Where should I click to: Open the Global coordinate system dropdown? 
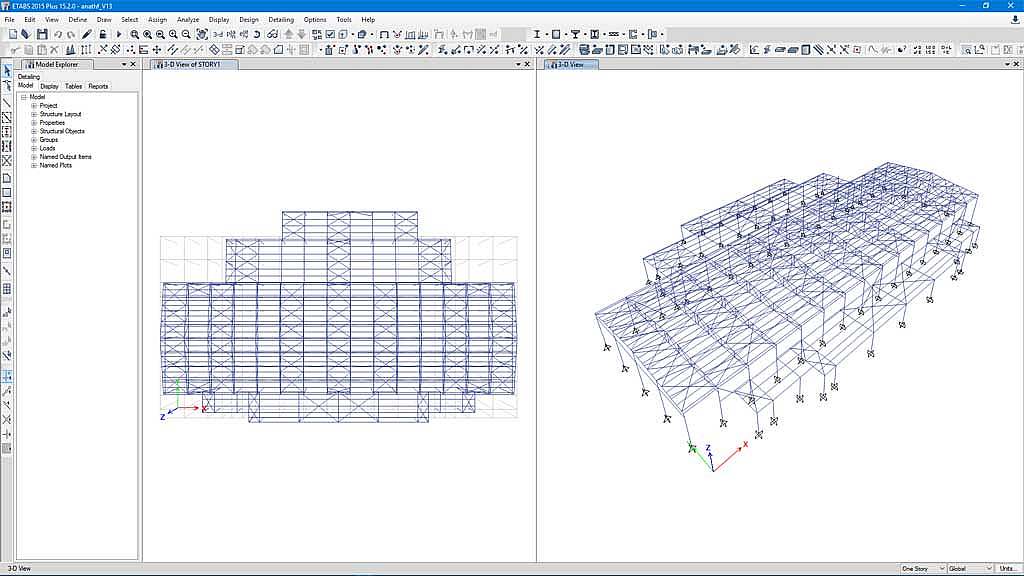969,569
